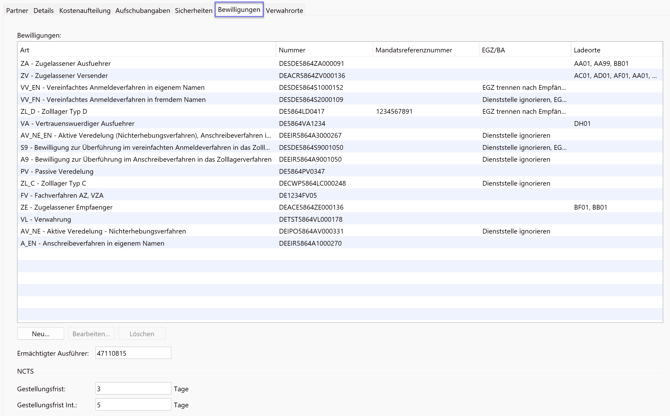Click the Neu... button

40,334
